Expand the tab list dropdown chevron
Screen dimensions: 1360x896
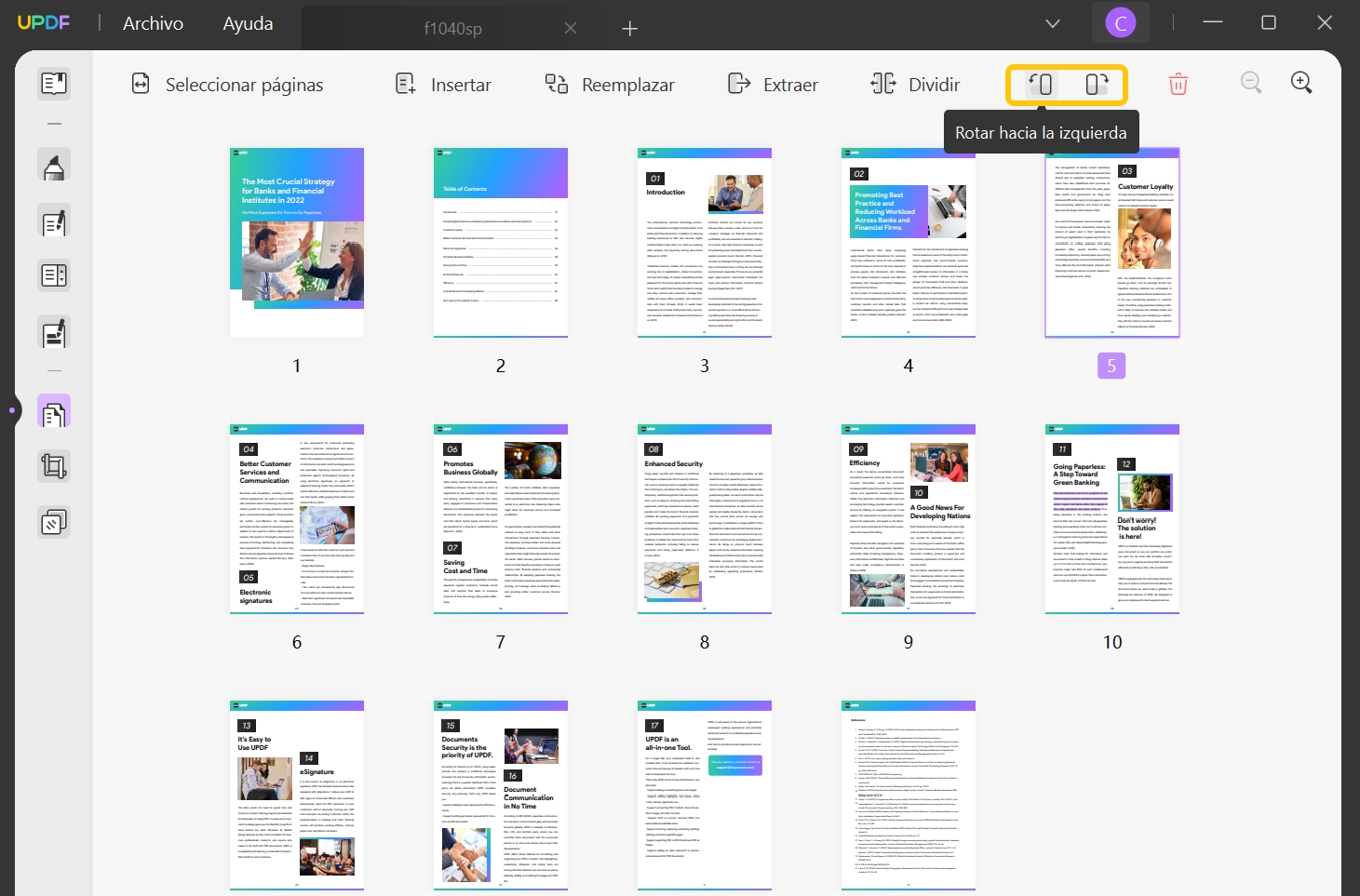(1053, 23)
